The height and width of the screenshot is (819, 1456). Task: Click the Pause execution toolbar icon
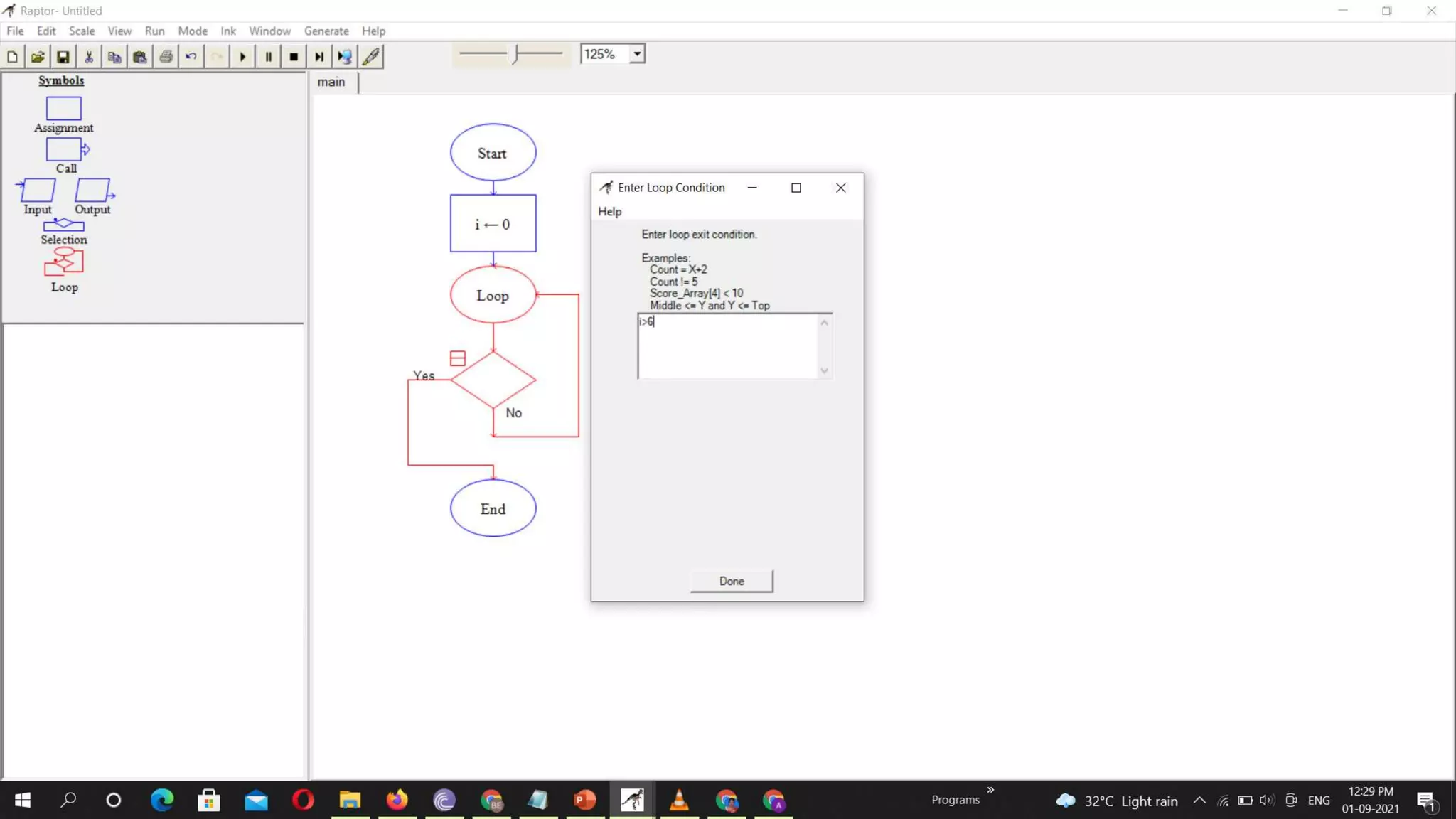pyautogui.click(x=268, y=57)
